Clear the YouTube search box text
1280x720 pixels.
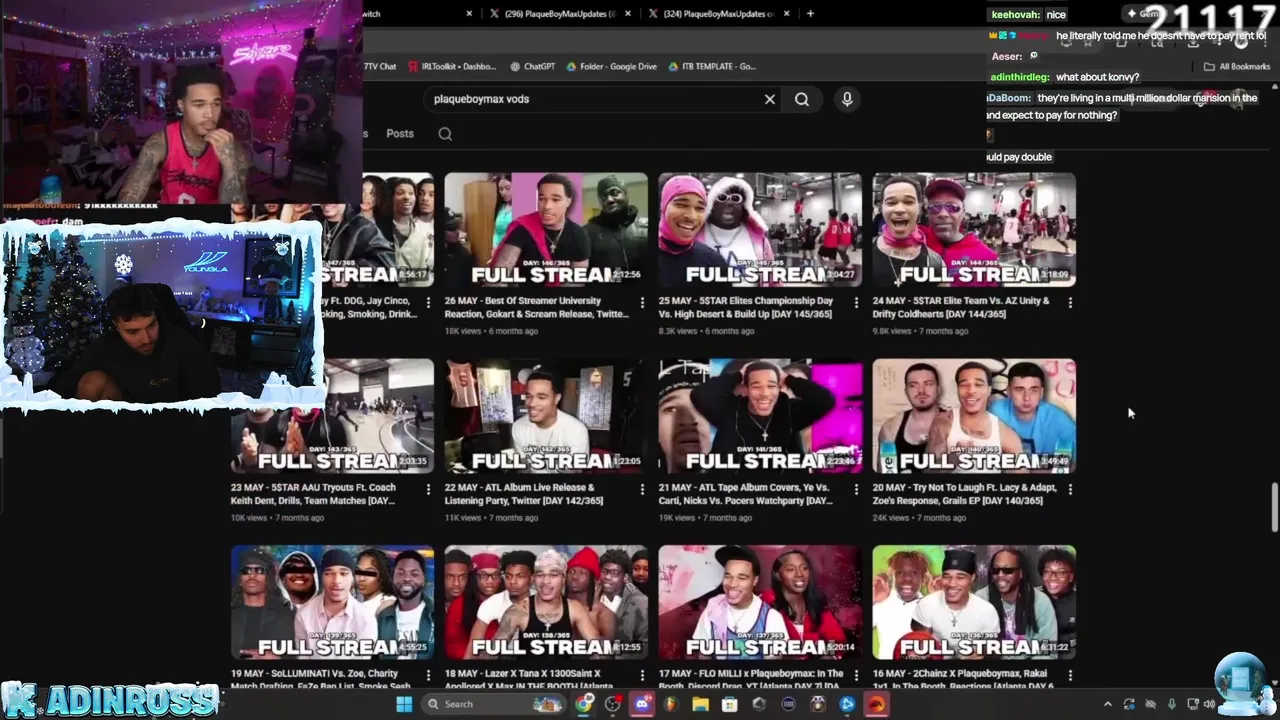770,99
